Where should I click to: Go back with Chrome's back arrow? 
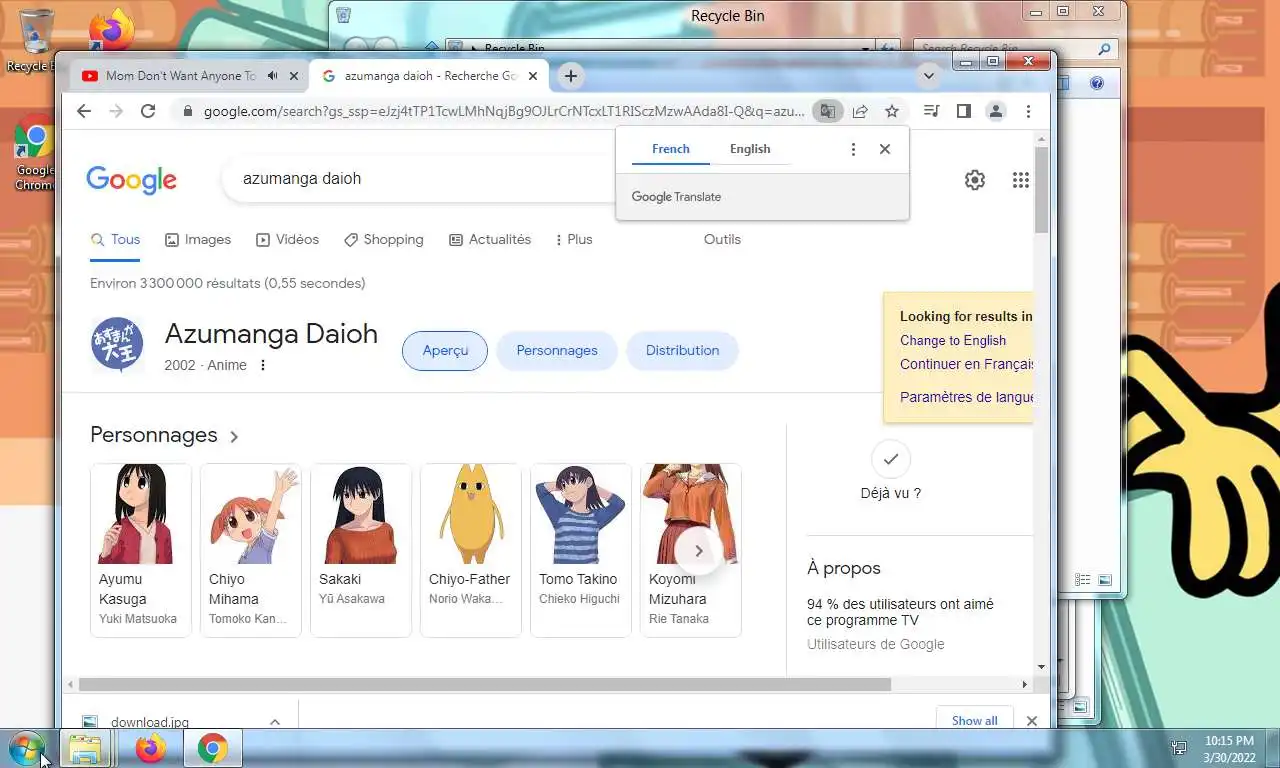click(x=84, y=111)
